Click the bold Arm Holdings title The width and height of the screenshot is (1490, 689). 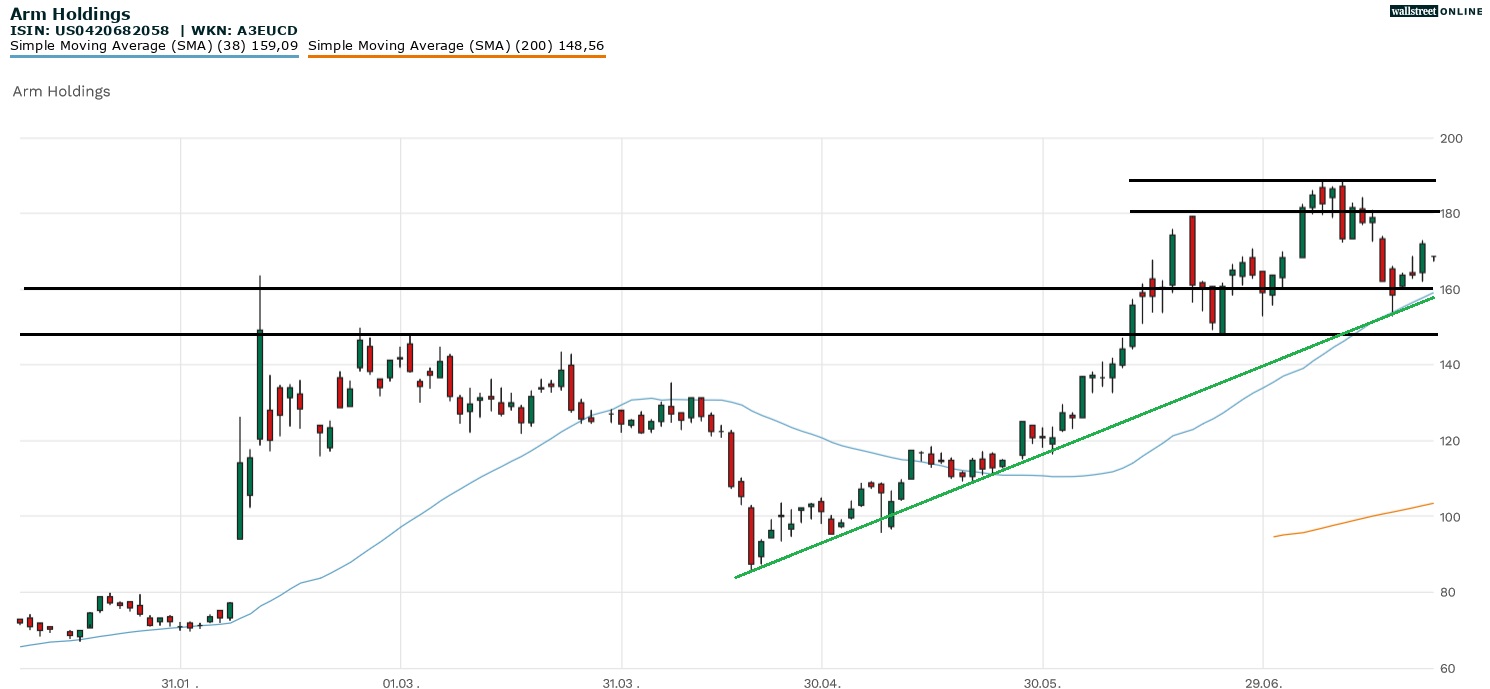(x=70, y=14)
